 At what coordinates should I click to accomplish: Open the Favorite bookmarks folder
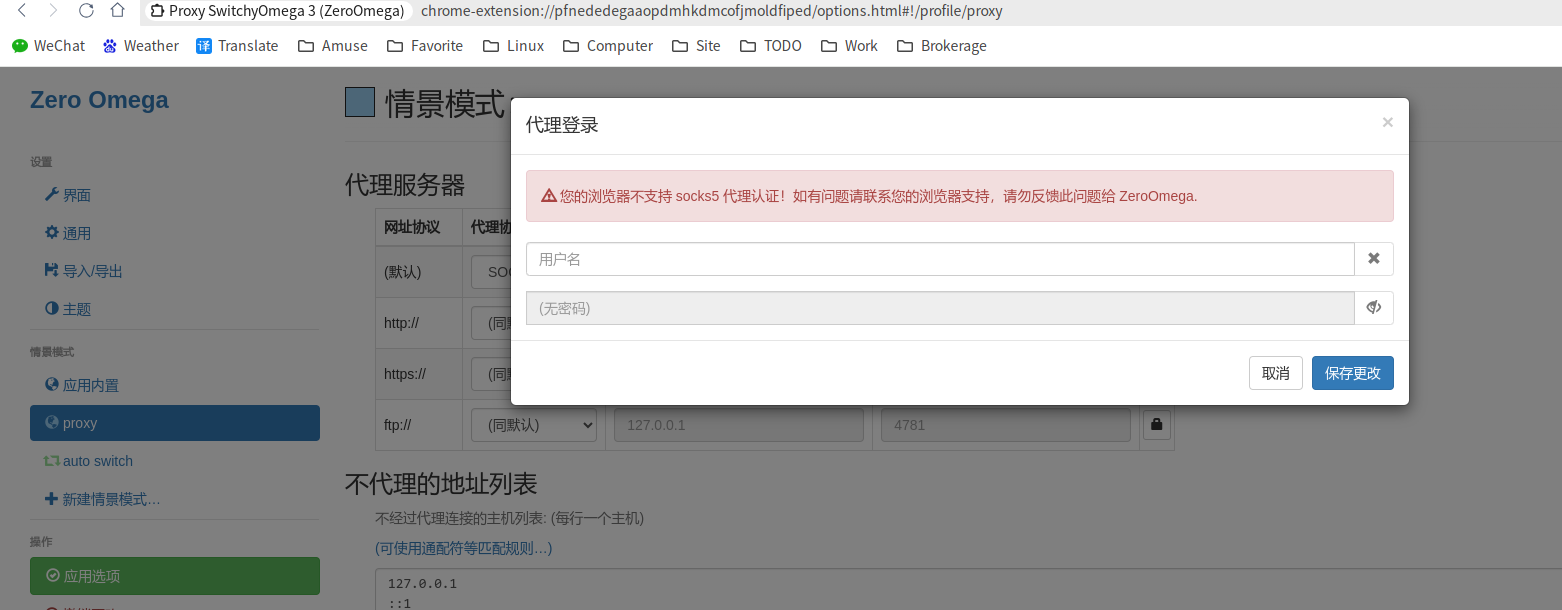tap(425, 46)
